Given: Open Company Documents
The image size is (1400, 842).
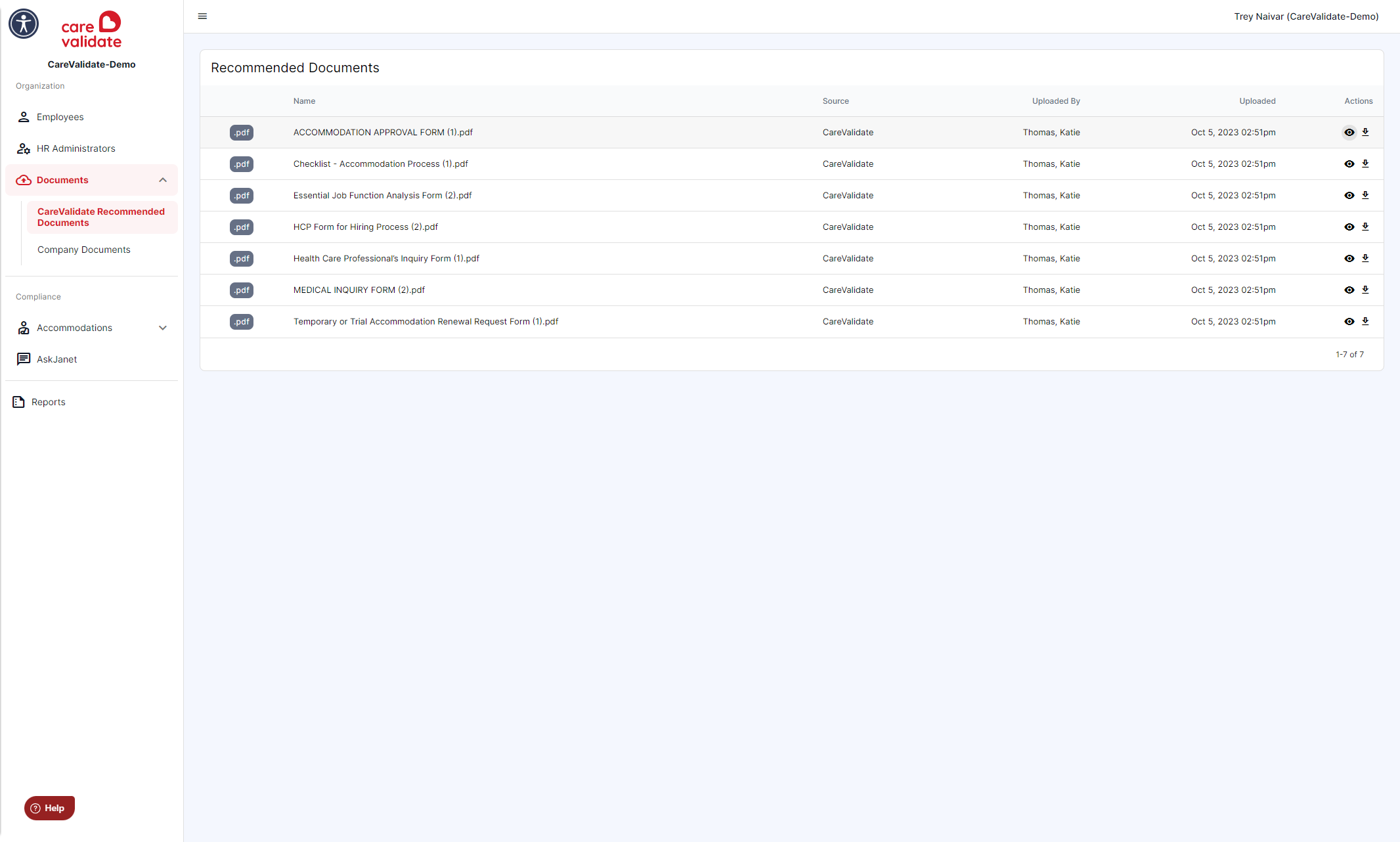Looking at the screenshot, I should 84,250.
